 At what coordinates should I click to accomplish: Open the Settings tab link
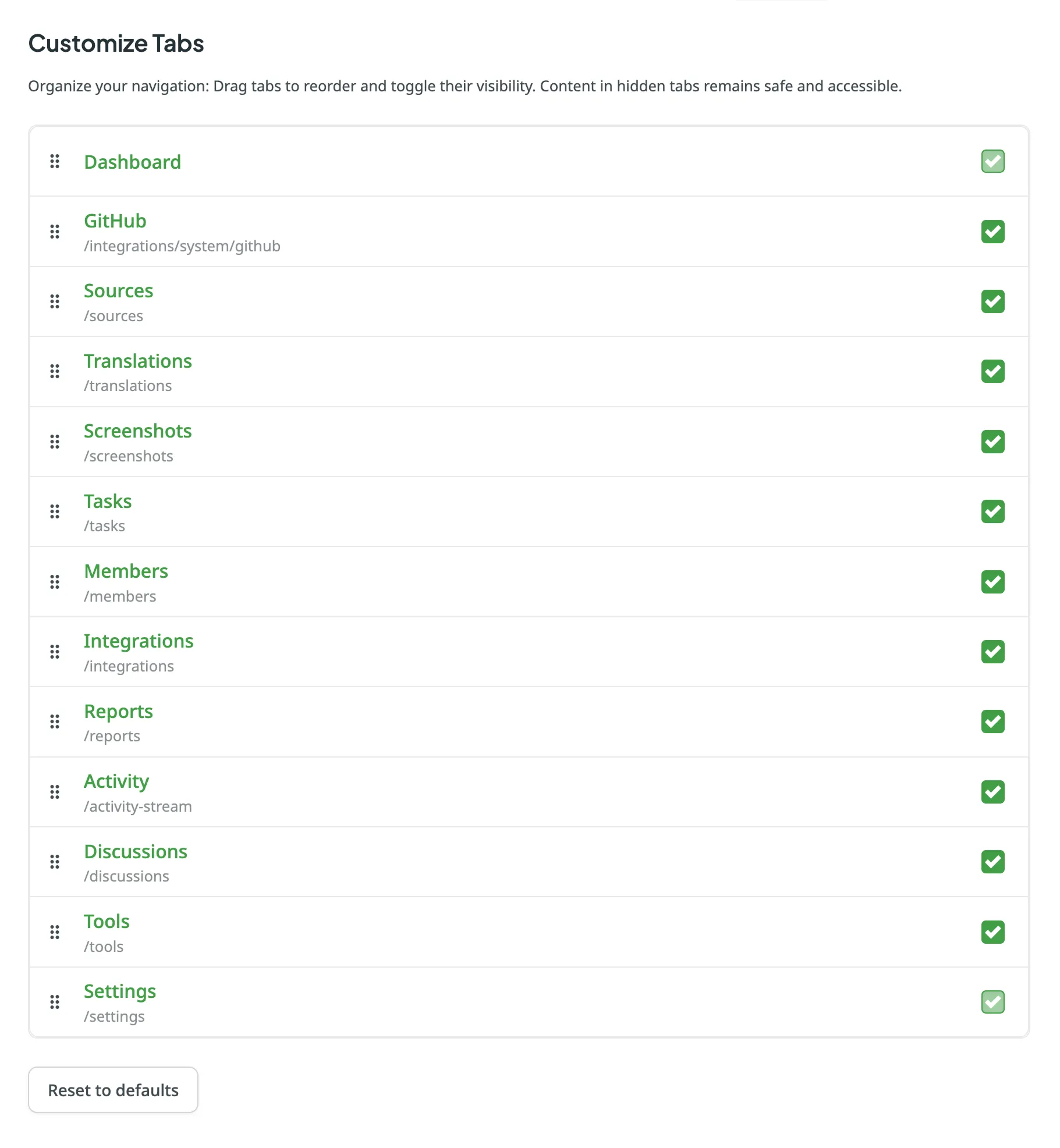120,991
